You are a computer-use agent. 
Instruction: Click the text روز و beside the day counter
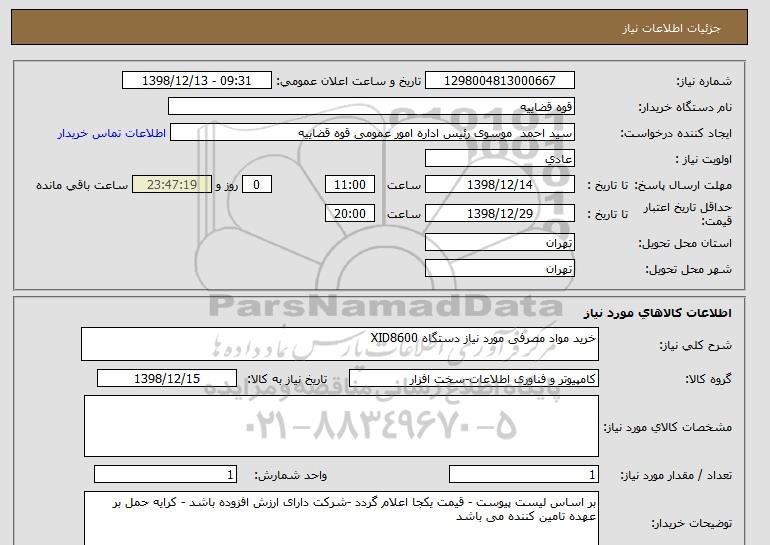click(x=227, y=185)
